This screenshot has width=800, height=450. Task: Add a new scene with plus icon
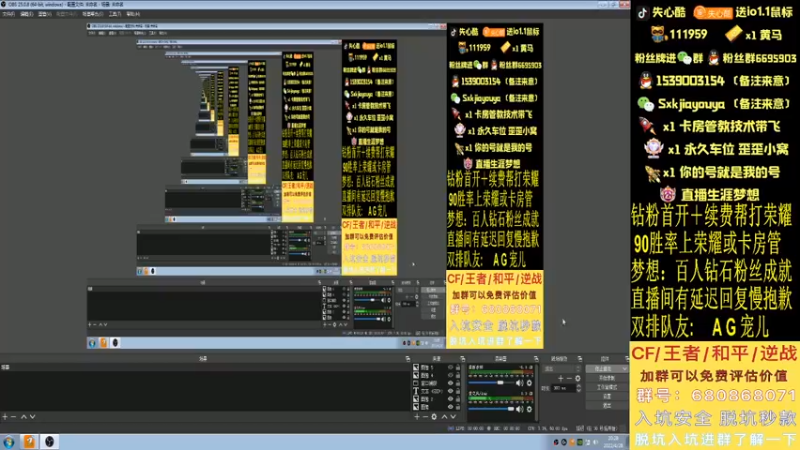(5, 416)
